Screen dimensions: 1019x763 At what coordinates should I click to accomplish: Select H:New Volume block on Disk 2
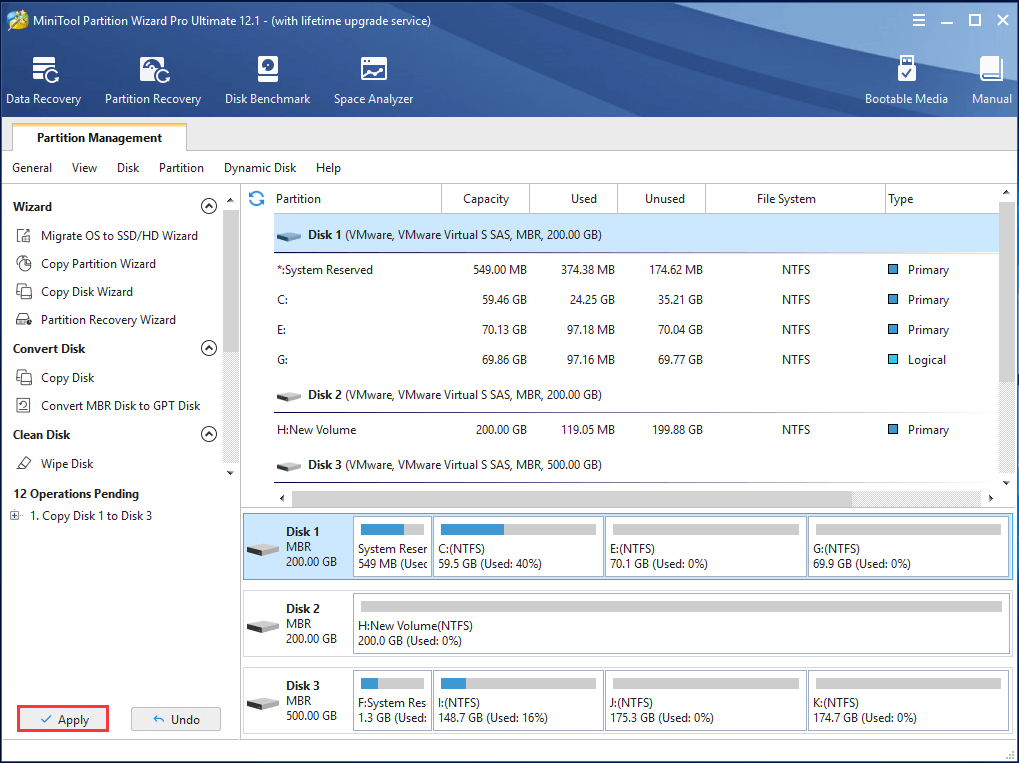tap(680, 623)
